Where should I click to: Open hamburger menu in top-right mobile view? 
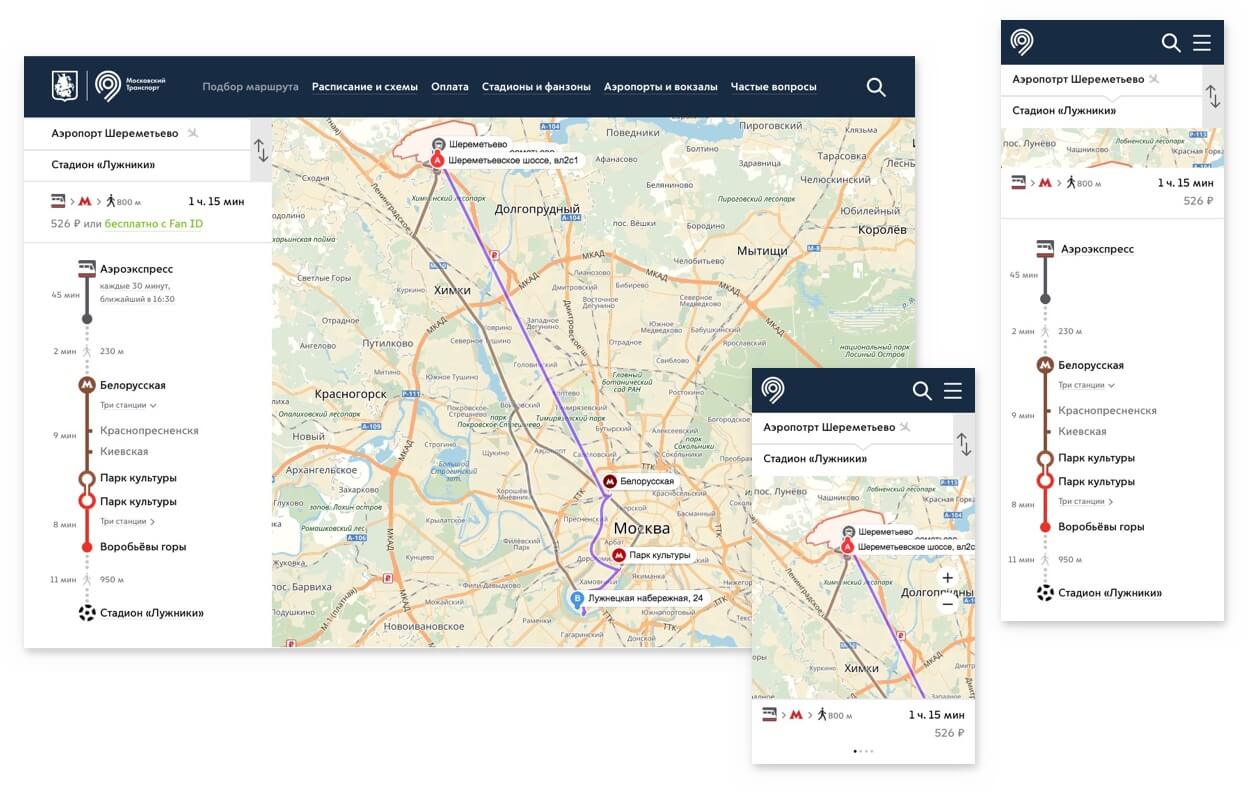click(x=1202, y=43)
